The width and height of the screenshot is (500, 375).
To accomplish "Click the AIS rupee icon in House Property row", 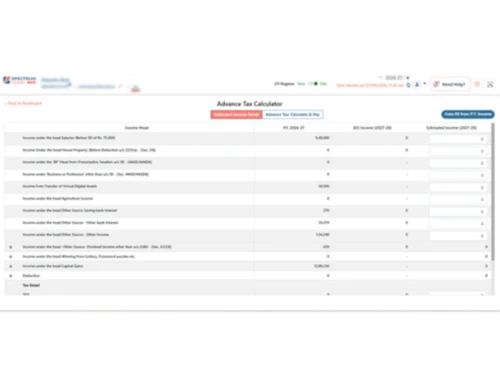I will coord(407,150).
